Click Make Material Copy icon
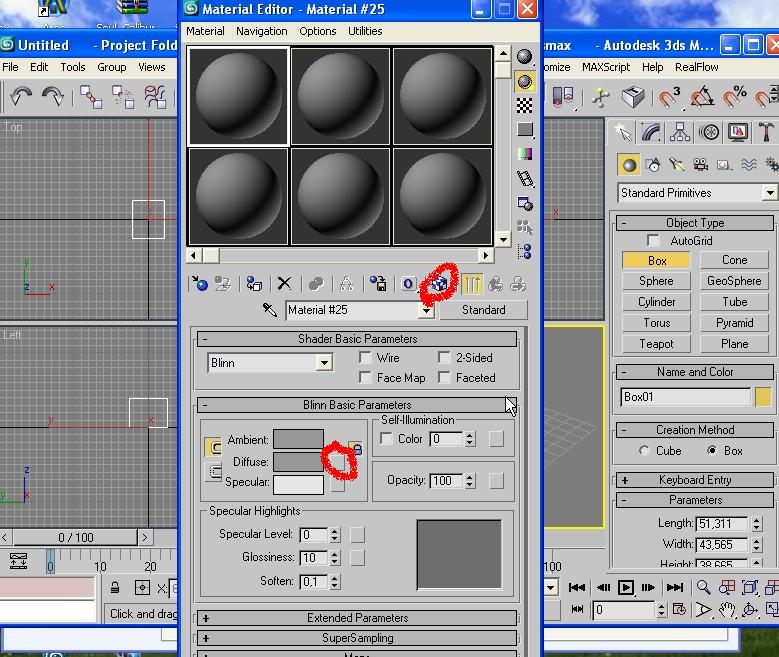Viewport: 779px width, 657px height. pyautogui.click(x=316, y=284)
